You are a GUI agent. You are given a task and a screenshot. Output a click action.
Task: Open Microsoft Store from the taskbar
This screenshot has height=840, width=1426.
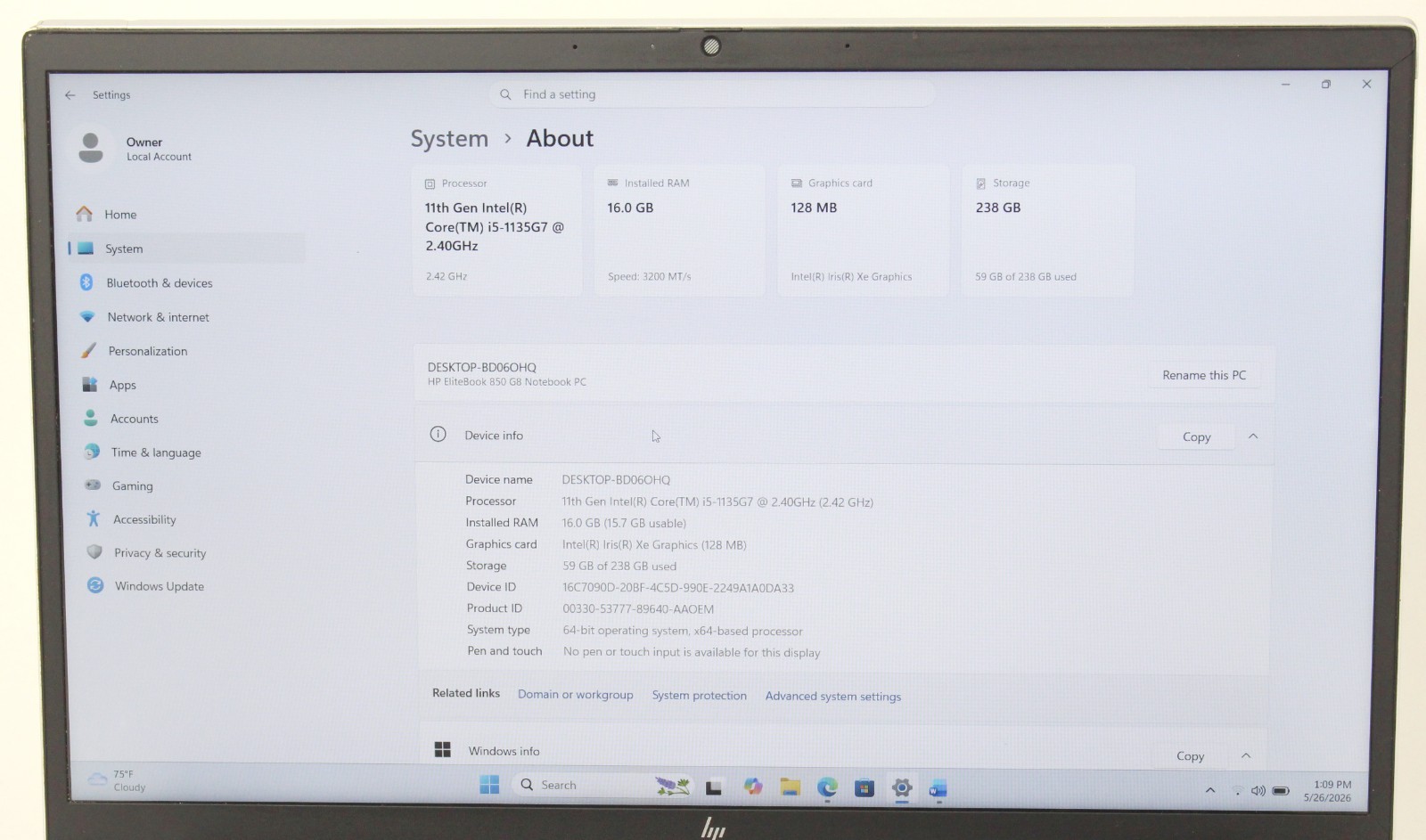tap(865, 788)
